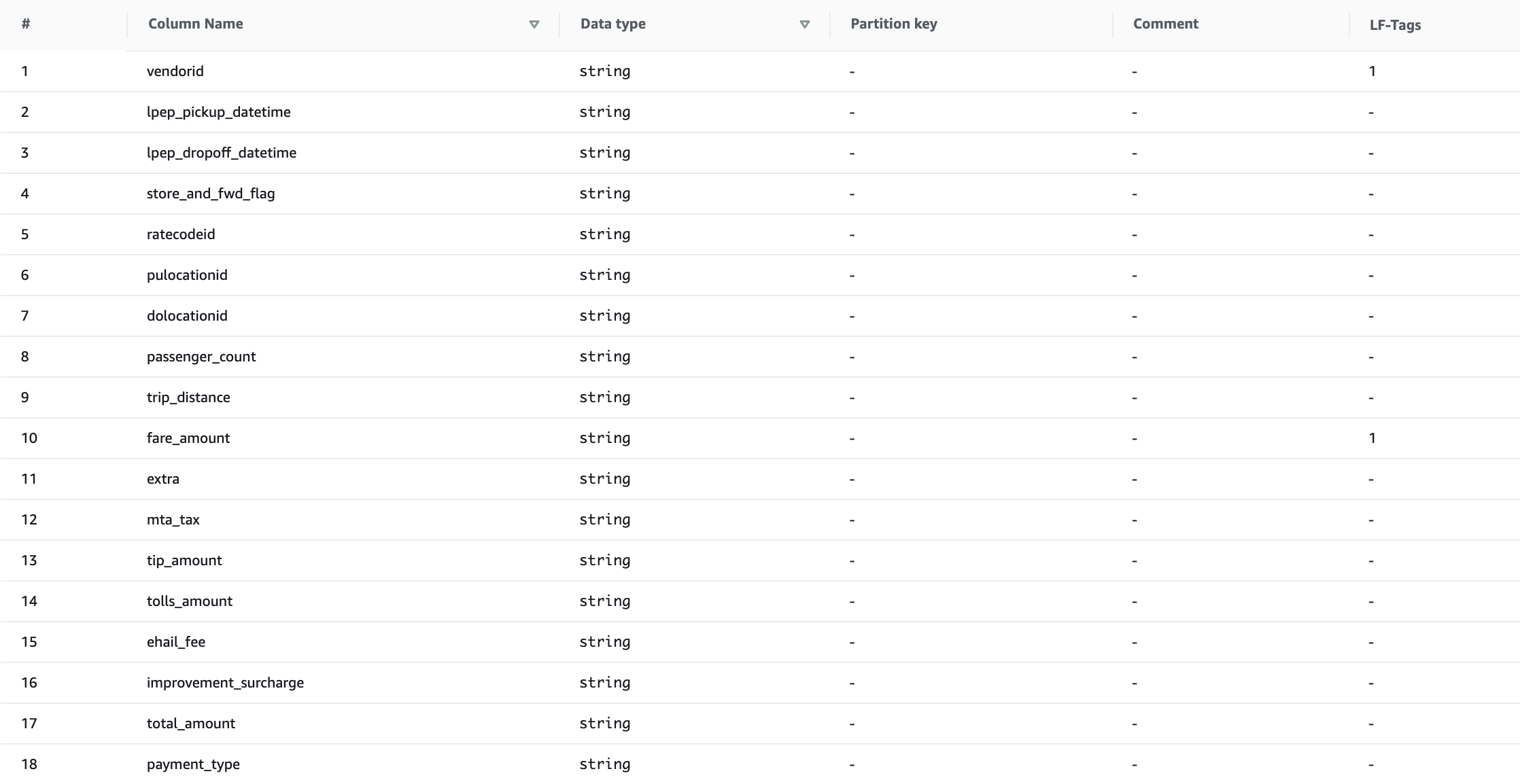The width and height of the screenshot is (1520, 784).
Task: Select the lpep_pickup_datetime column name
Action: click(x=218, y=112)
